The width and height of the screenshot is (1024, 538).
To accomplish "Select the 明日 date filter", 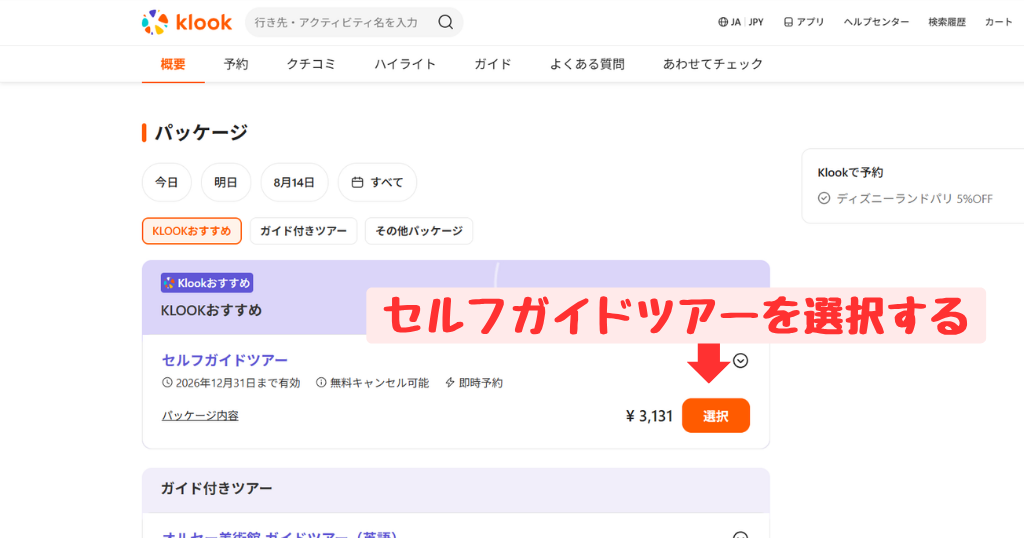I will (x=226, y=182).
